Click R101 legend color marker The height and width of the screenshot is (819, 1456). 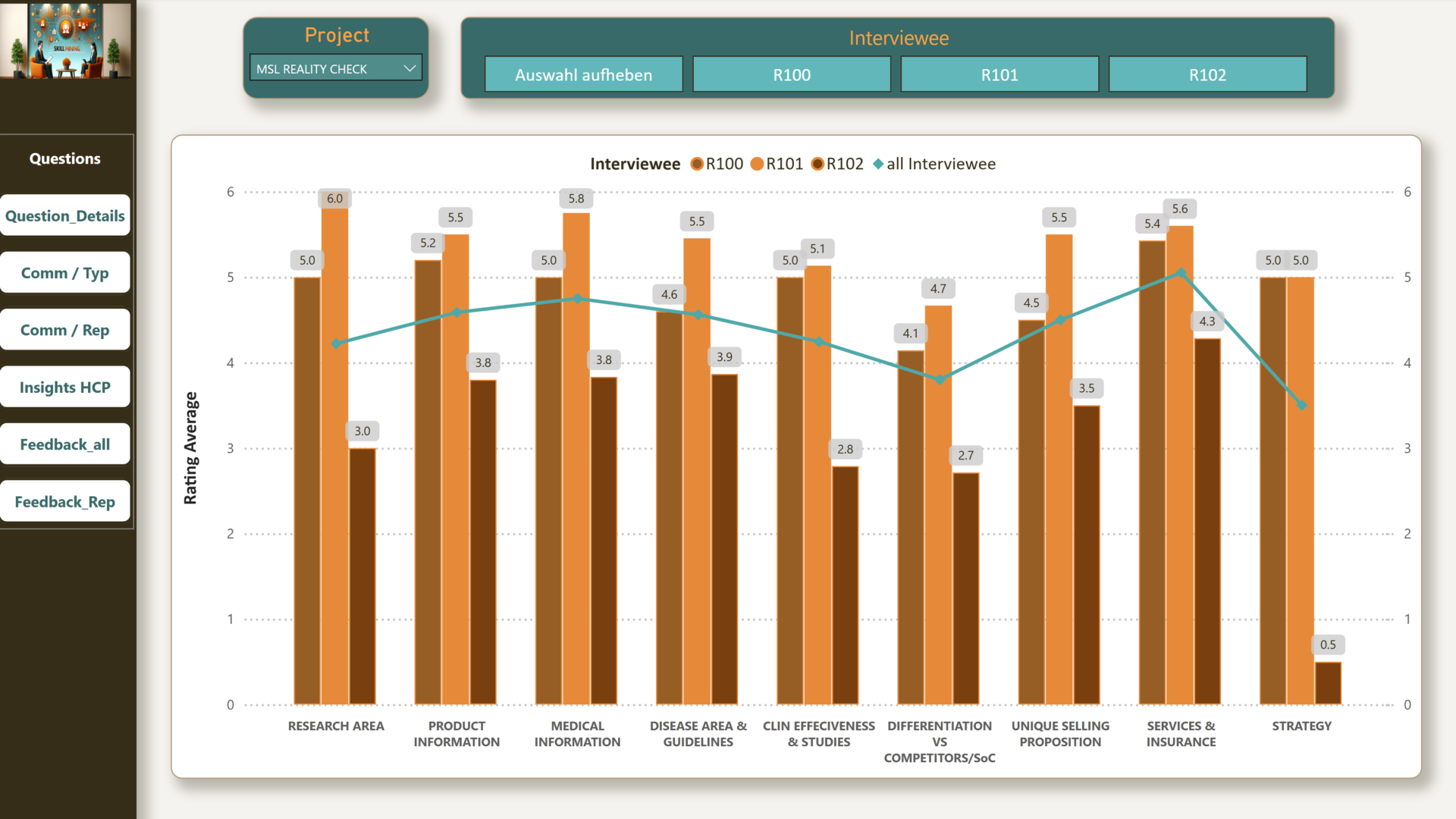click(x=757, y=164)
